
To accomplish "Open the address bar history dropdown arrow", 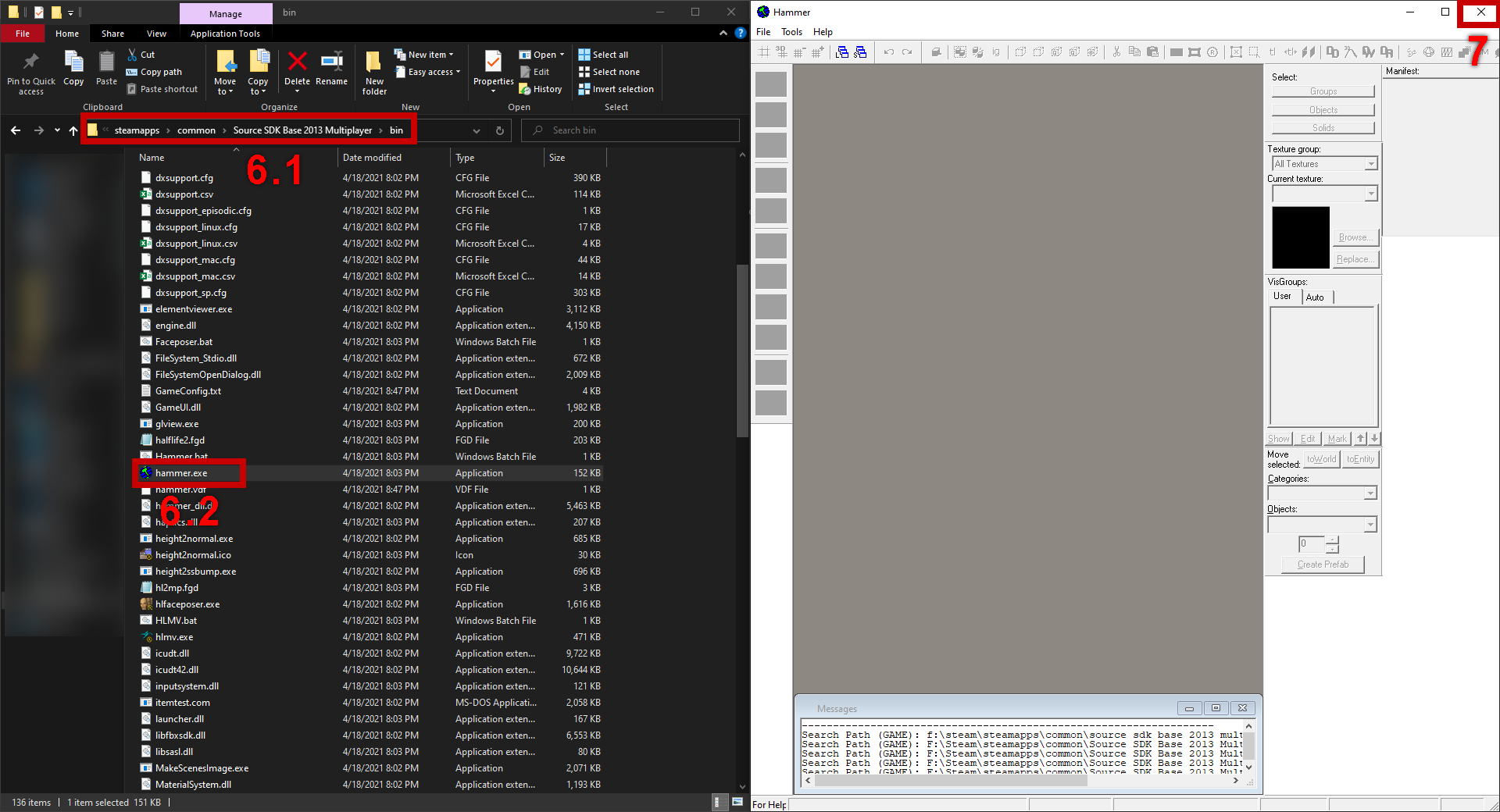I will 477,130.
